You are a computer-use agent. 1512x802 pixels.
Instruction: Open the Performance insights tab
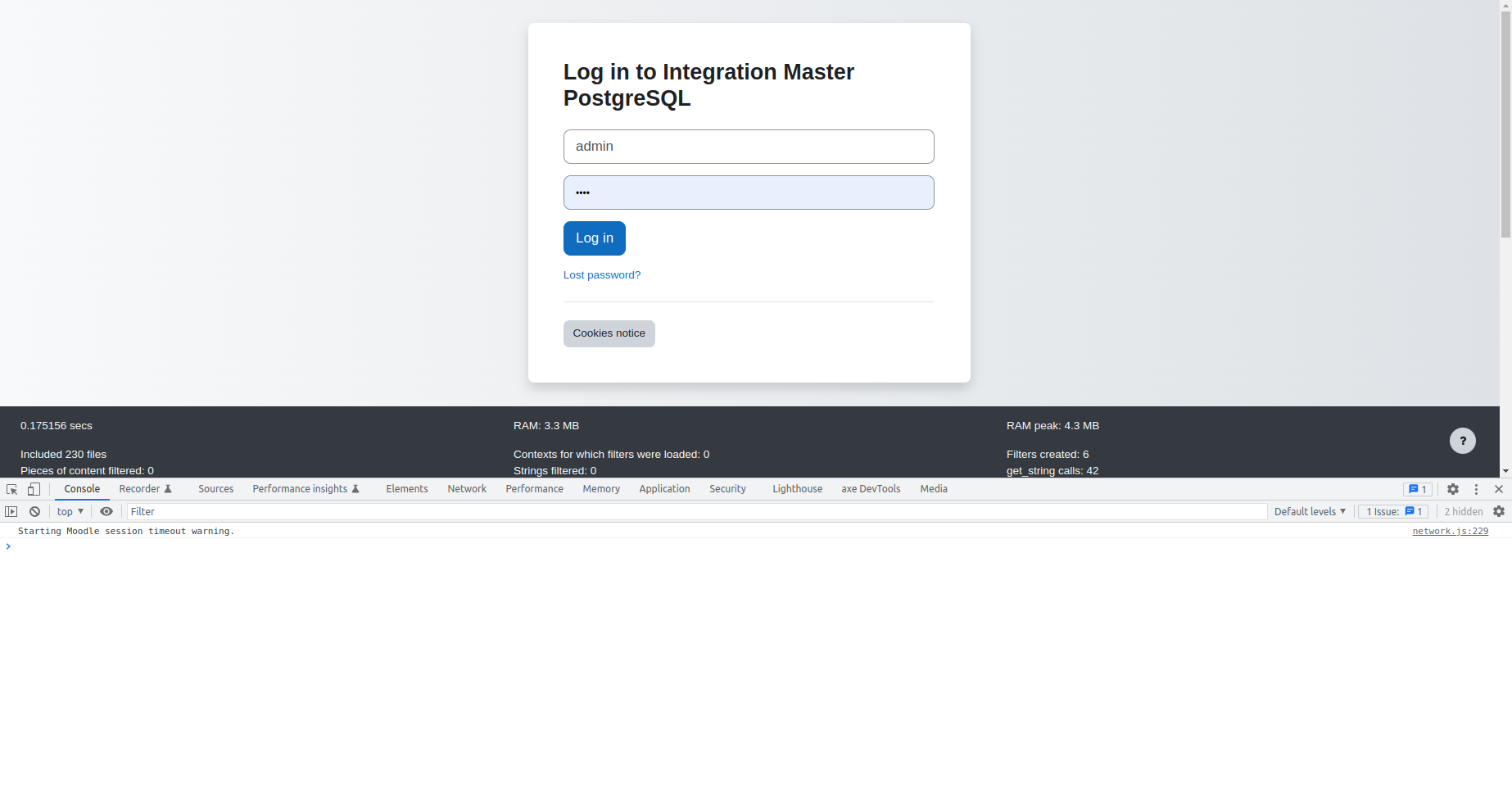click(306, 489)
